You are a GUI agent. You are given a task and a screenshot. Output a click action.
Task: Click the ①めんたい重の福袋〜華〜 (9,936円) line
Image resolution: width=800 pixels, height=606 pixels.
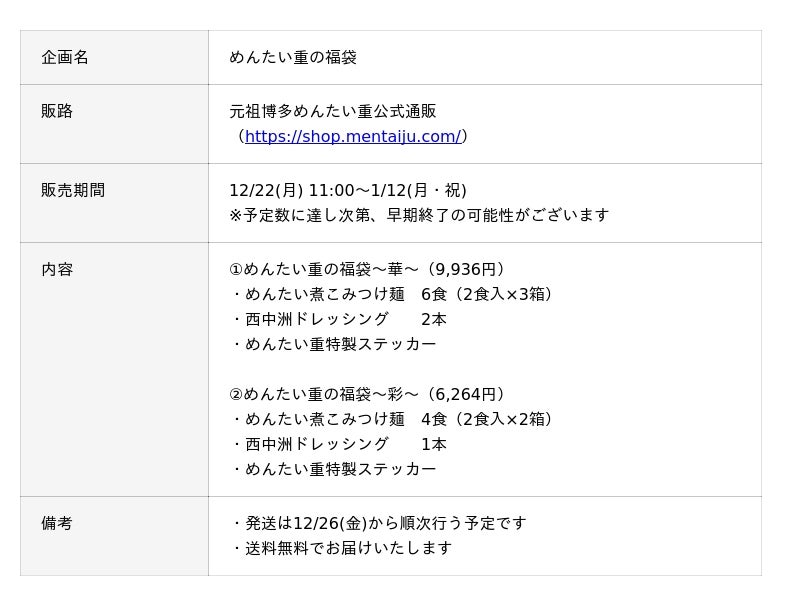368,270
